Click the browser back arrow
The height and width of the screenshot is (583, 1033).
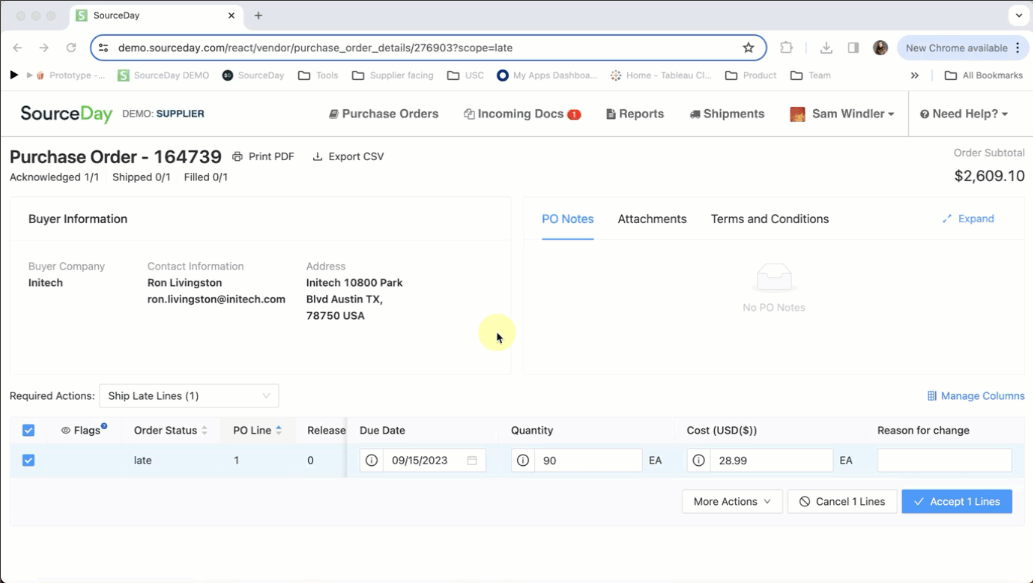point(18,47)
